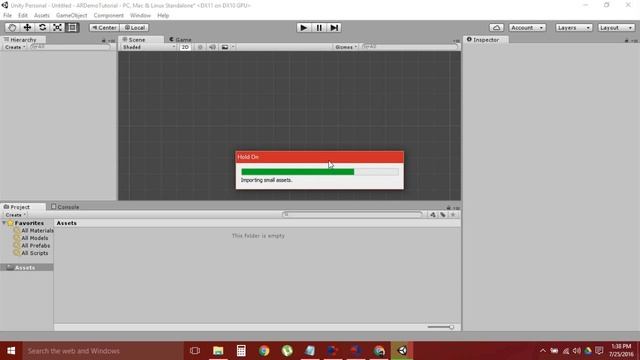Open the File menu

[7, 16]
